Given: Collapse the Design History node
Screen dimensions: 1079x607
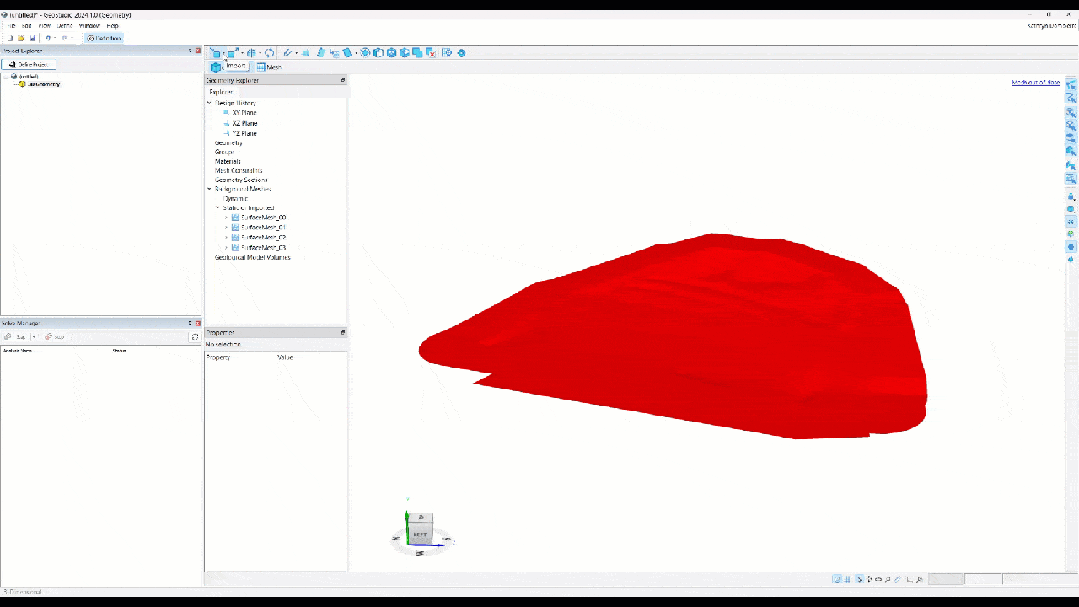Looking at the screenshot, I should [x=209, y=103].
